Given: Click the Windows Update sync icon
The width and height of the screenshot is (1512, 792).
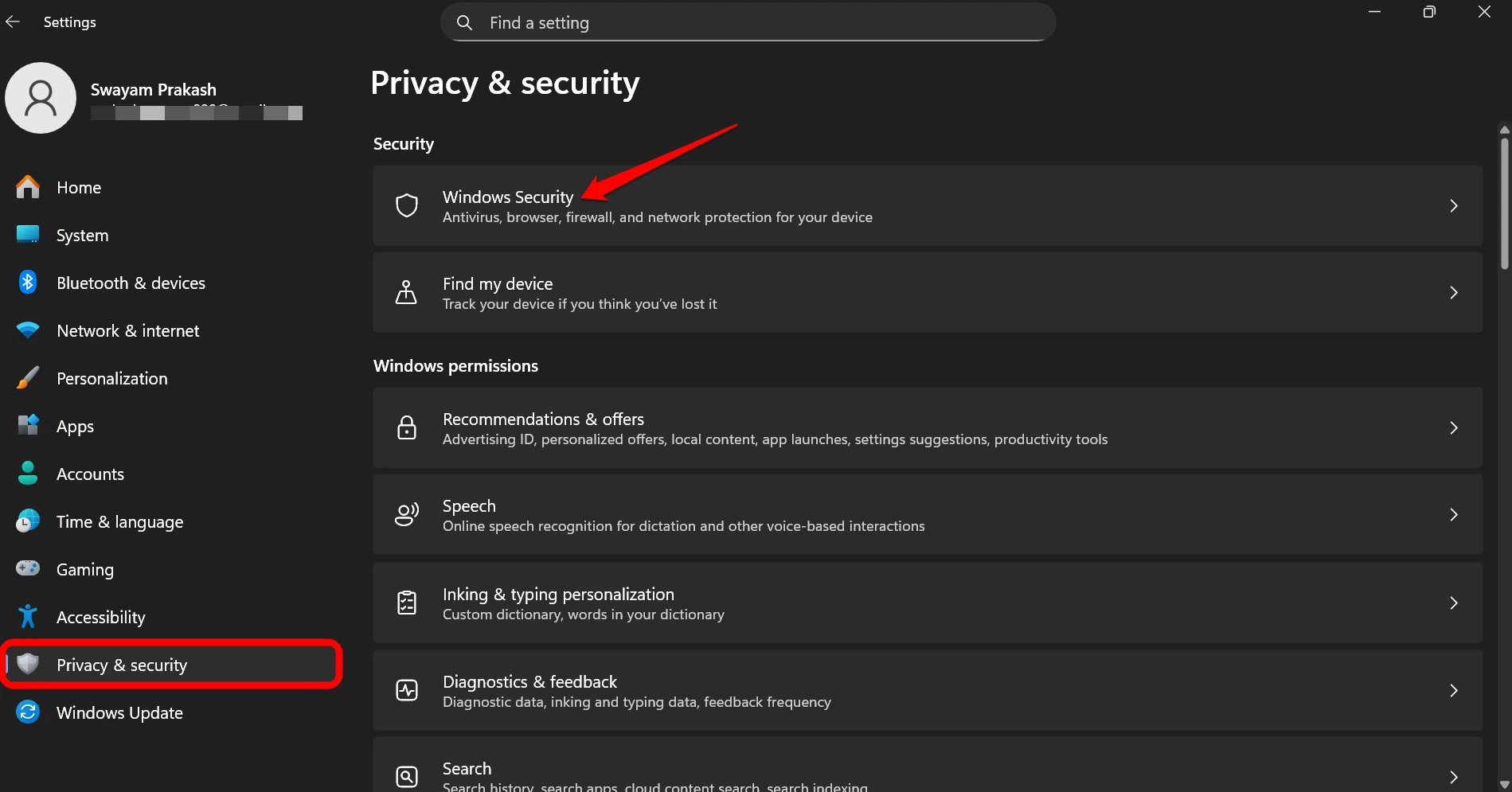Looking at the screenshot, I should tap(28, 712).
